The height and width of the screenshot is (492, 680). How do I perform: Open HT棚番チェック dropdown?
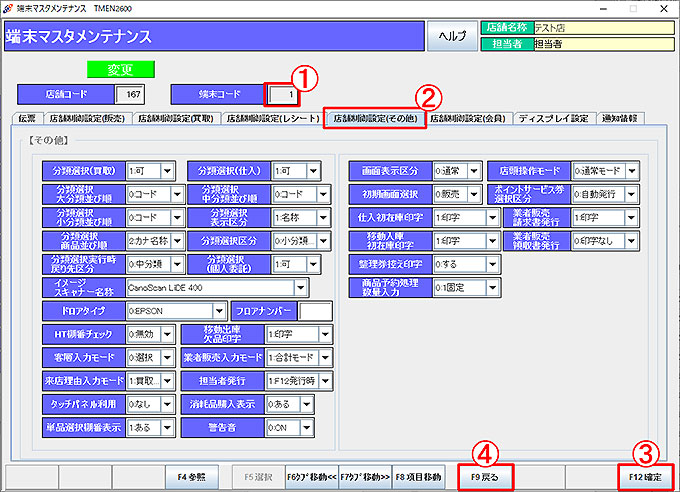[x=167, y=335]
